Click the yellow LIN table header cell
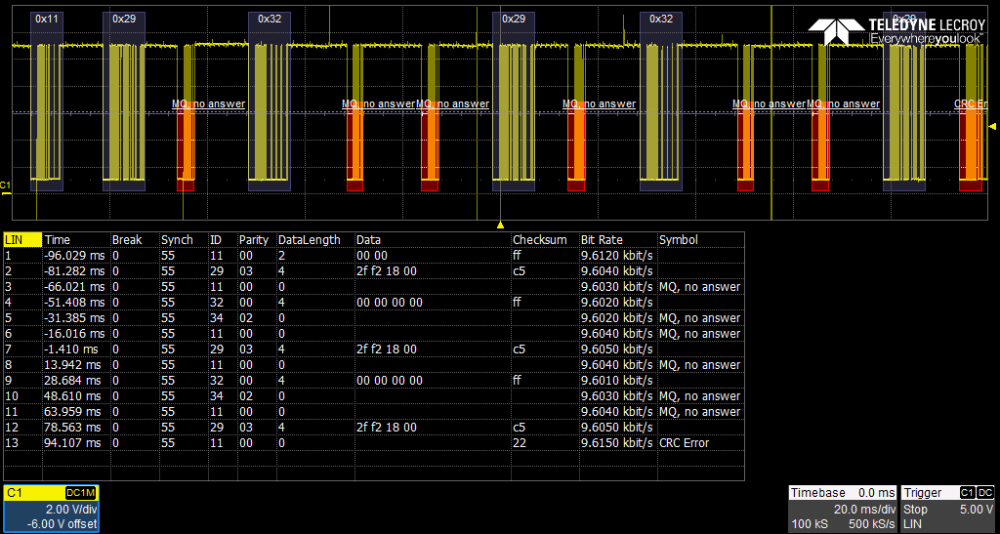The width and height of the screenshot is (1000, 534). point(22,240)
